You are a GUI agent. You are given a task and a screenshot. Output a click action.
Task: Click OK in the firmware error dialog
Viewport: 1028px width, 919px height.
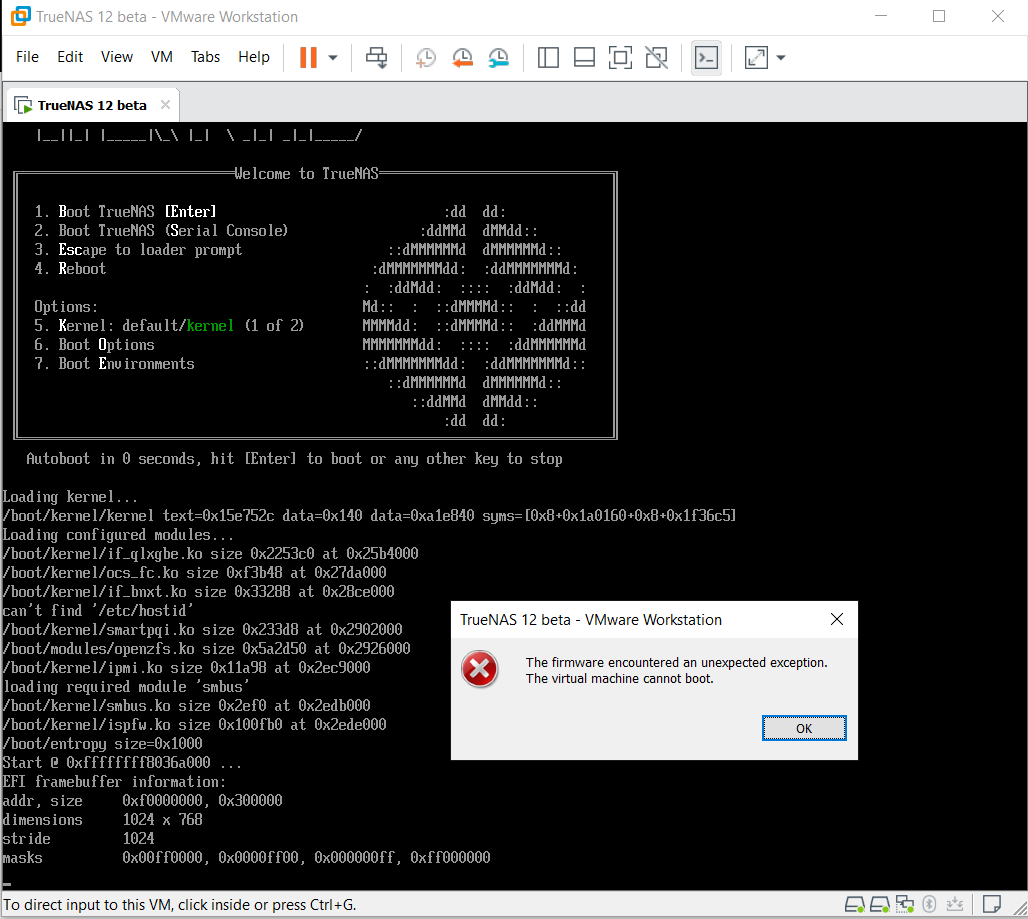(x=804, y=728)
